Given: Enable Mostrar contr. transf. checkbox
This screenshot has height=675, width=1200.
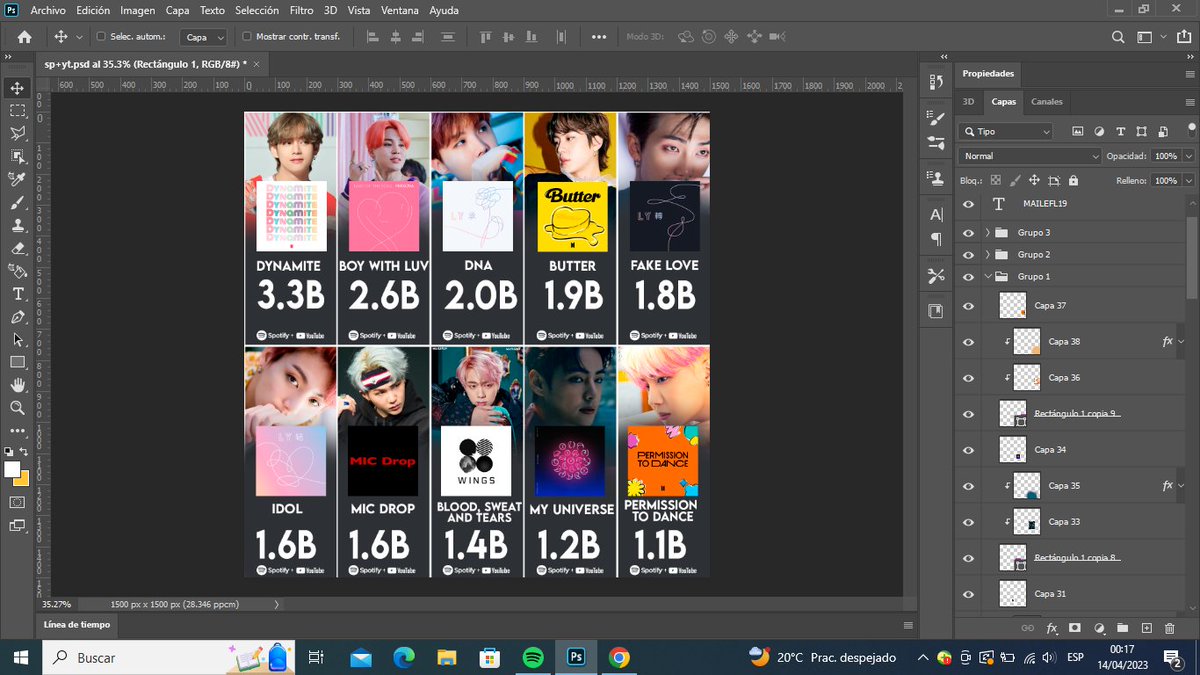Looking at the screenshot, I should coord(247,37).
